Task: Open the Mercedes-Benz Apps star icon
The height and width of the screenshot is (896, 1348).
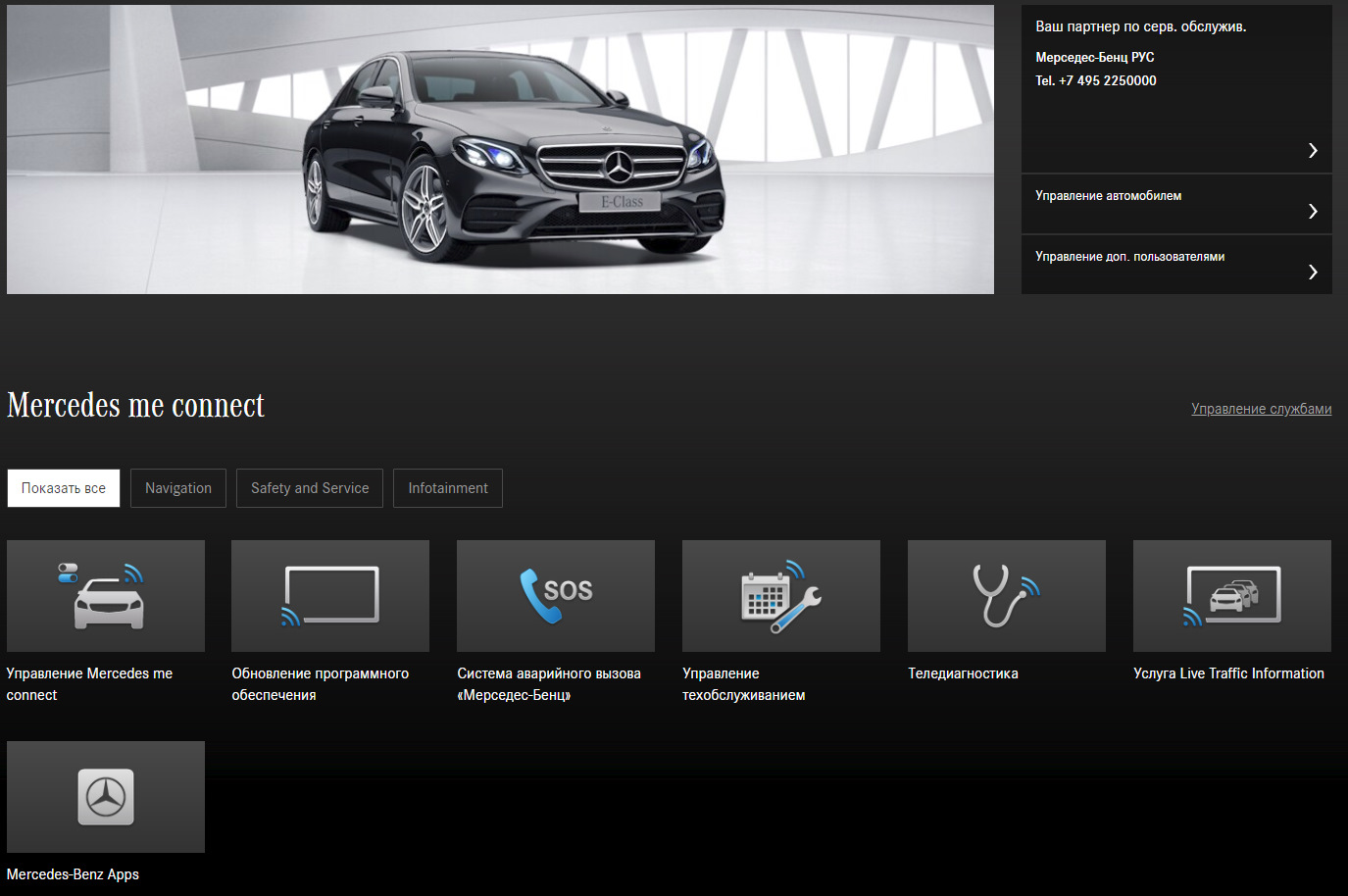Action: [106, 797]
